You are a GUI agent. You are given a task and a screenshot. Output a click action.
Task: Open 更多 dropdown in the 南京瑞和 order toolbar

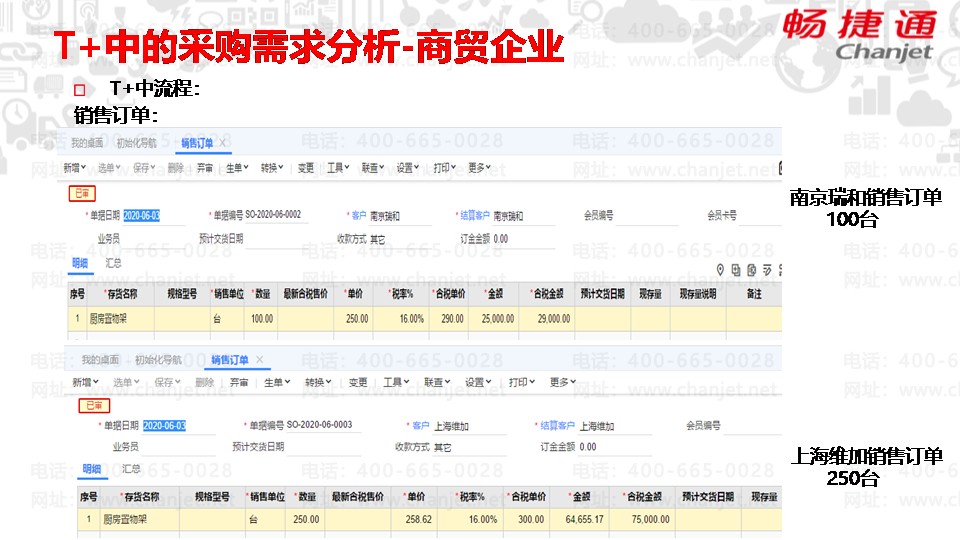tap(479, 167)
